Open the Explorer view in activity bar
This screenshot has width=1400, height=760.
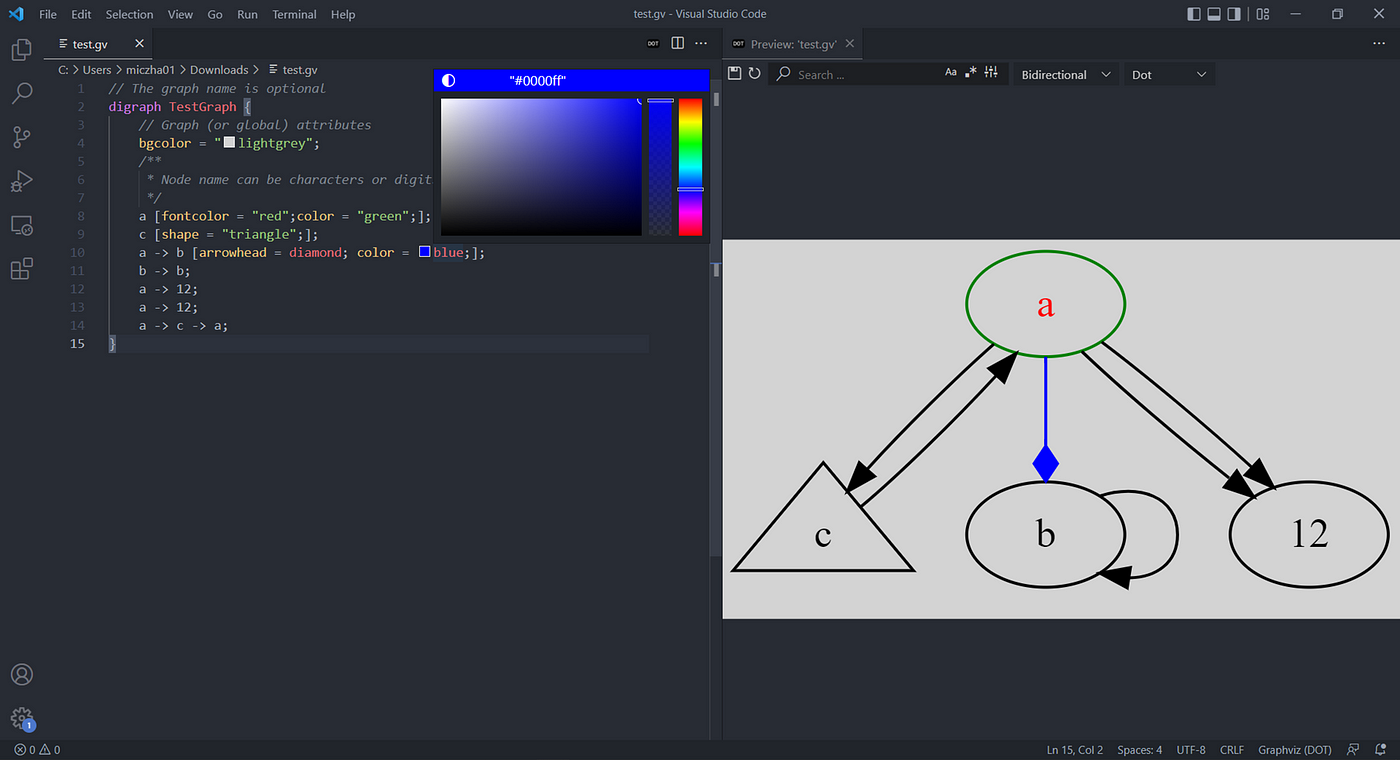pyautogui.click(x=21, y=50)
